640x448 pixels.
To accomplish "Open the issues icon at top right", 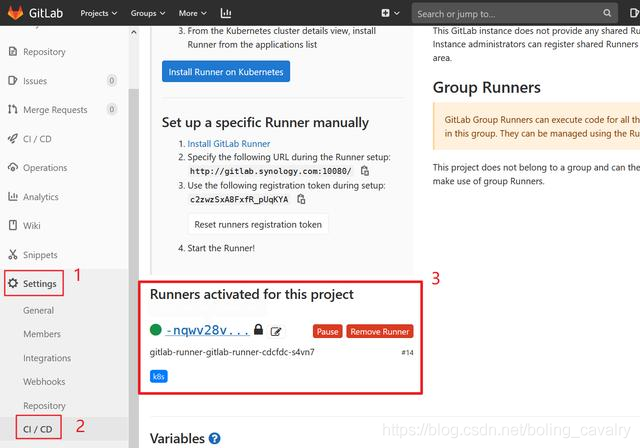I will (634, 13).
